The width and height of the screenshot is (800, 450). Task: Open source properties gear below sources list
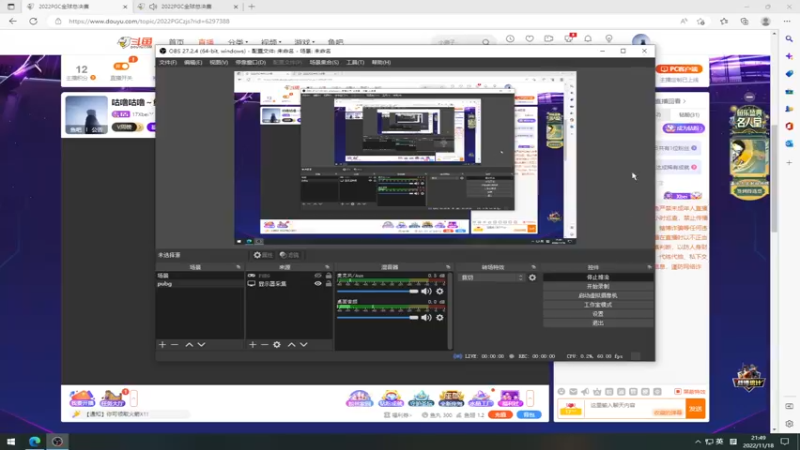[x=277, y=345]
